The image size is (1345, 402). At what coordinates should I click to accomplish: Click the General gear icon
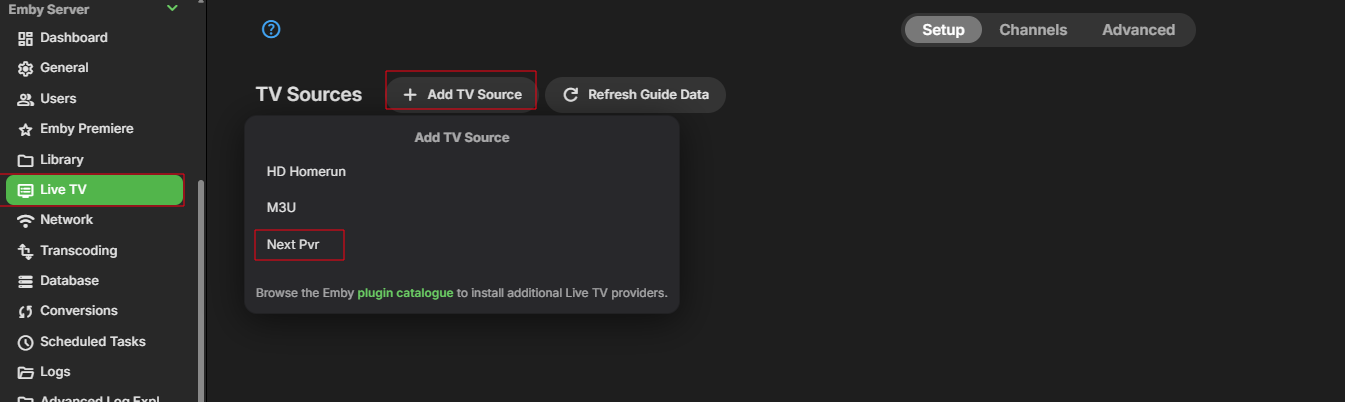pos(26,68)
